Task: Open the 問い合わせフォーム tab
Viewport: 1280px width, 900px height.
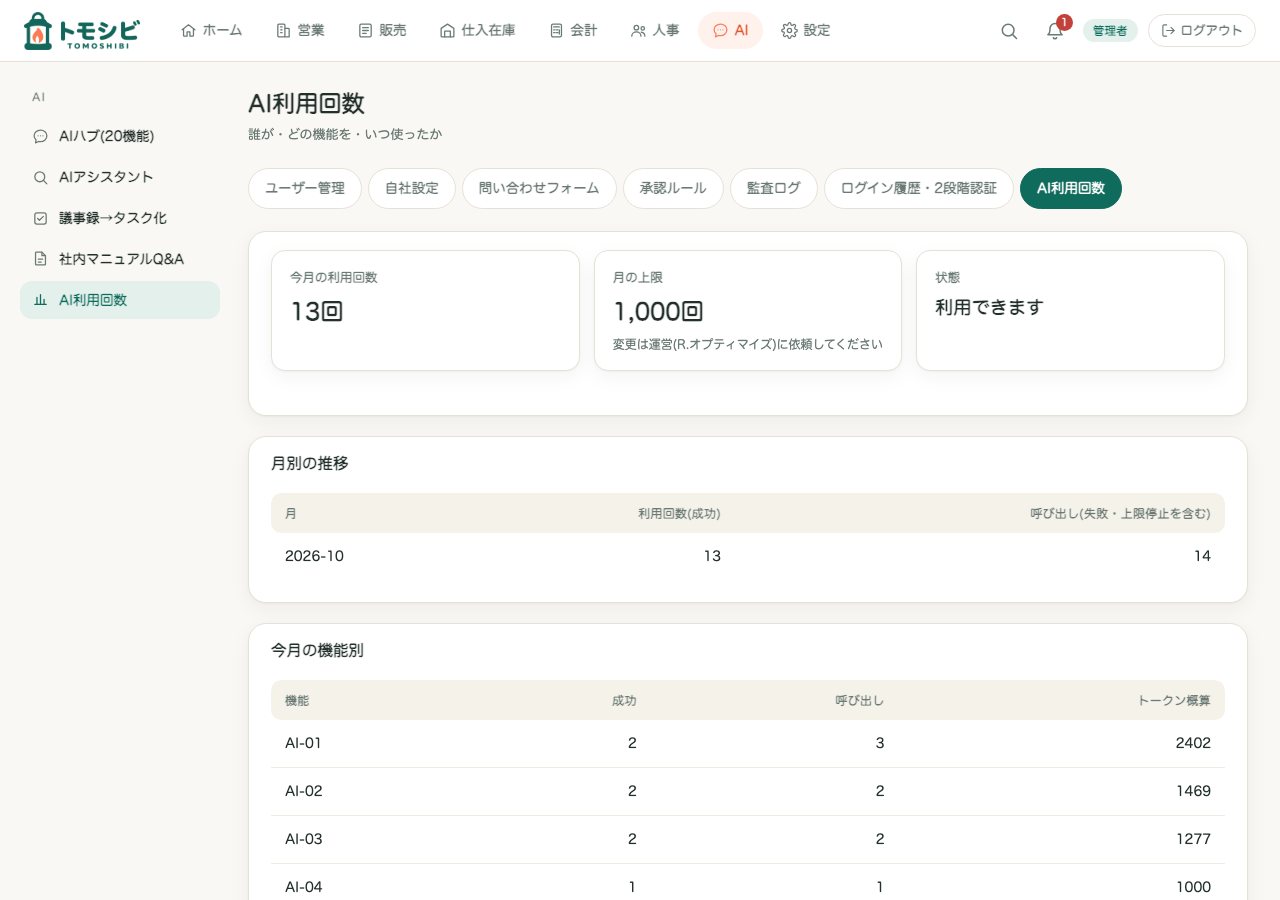Action: tap(539, 188)
